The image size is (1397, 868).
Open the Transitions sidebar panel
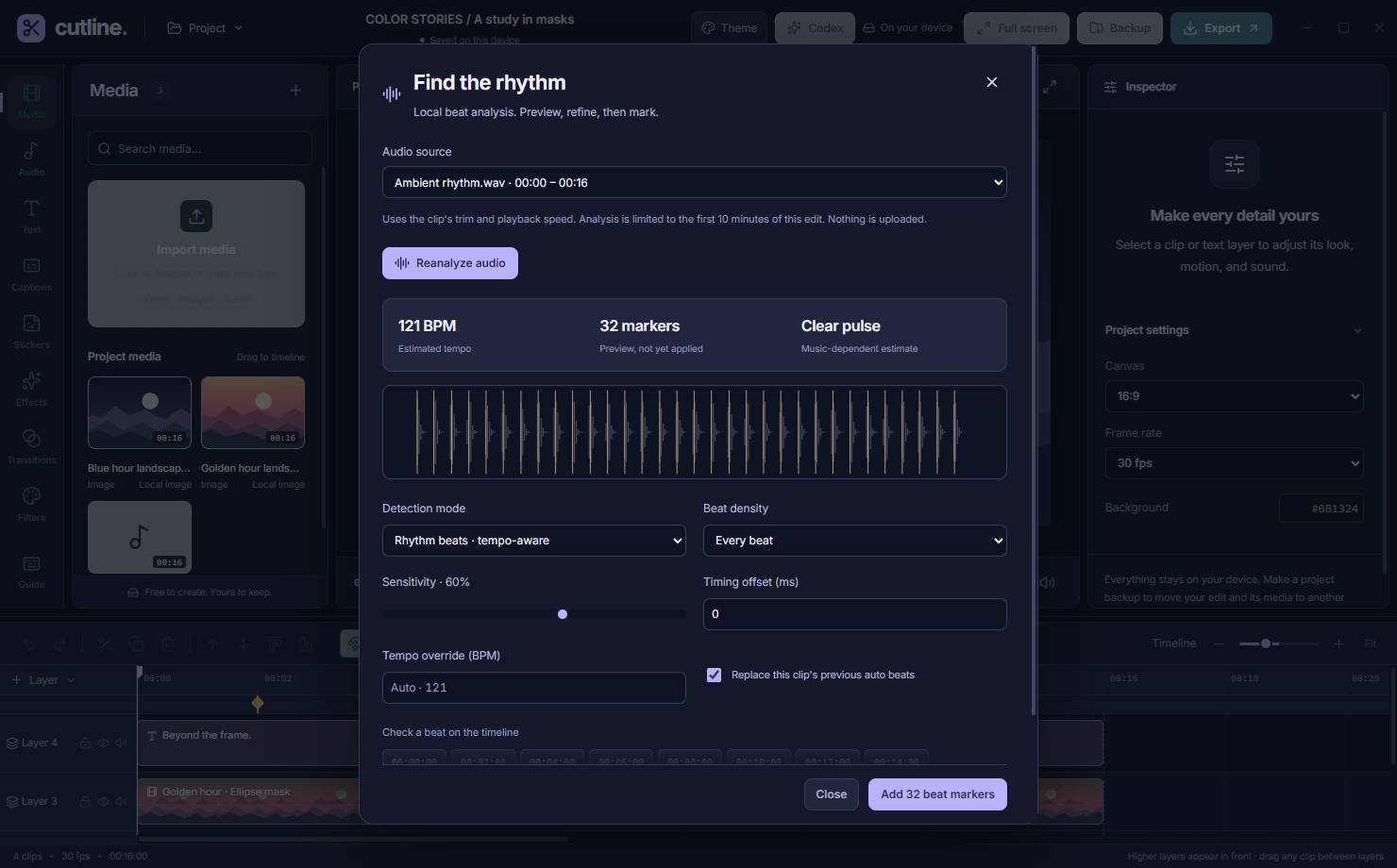(31, 446)
